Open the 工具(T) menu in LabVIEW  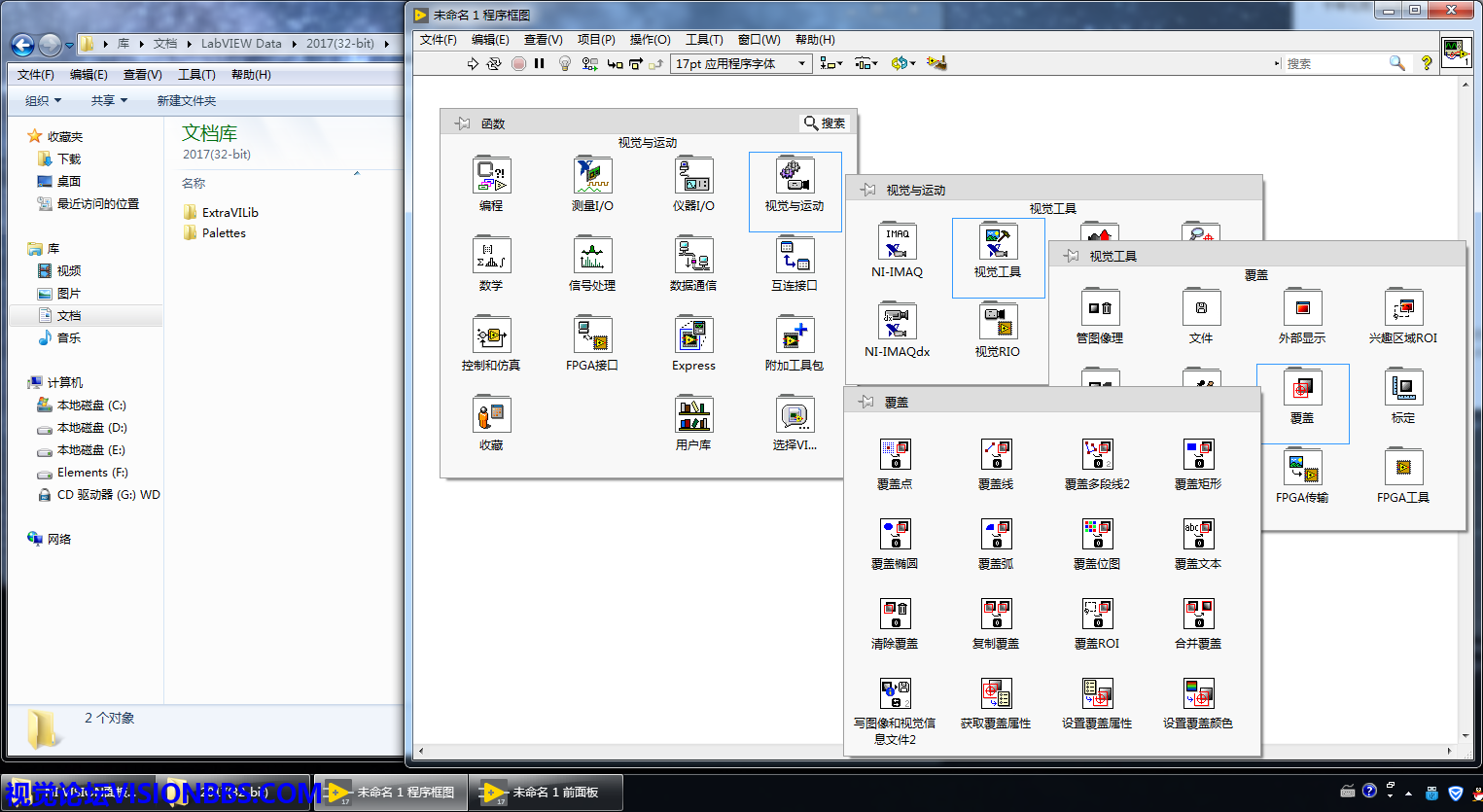[x=703, y=40]
